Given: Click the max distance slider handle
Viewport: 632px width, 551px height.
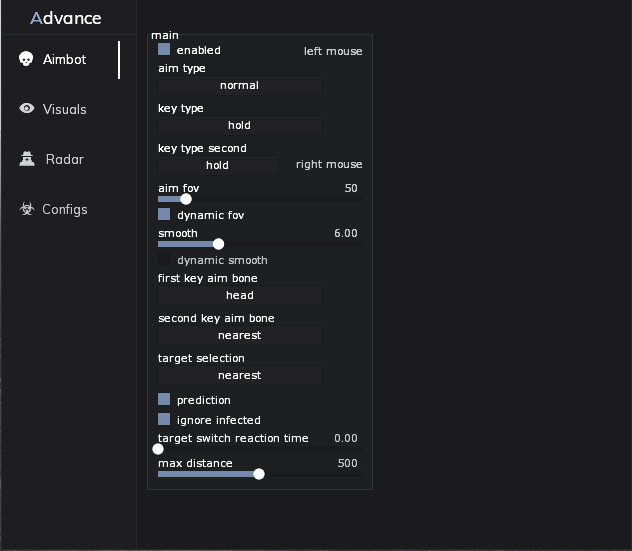Looking at the screenshot, I should [259, 474].
